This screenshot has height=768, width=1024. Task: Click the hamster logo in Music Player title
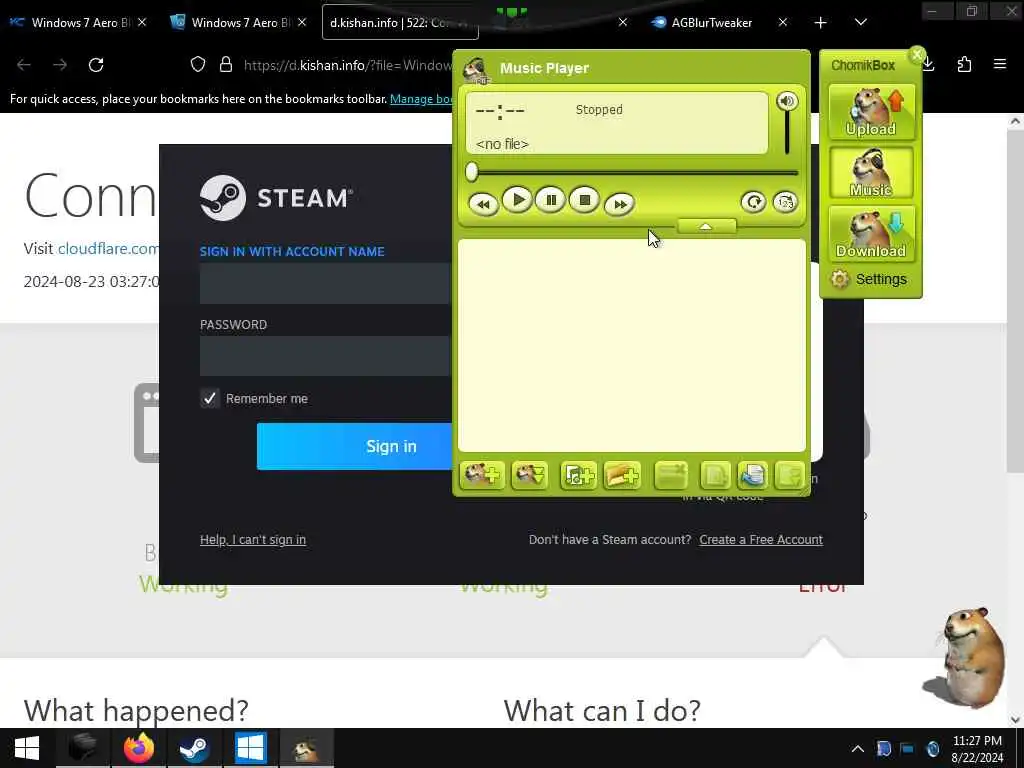475,69
